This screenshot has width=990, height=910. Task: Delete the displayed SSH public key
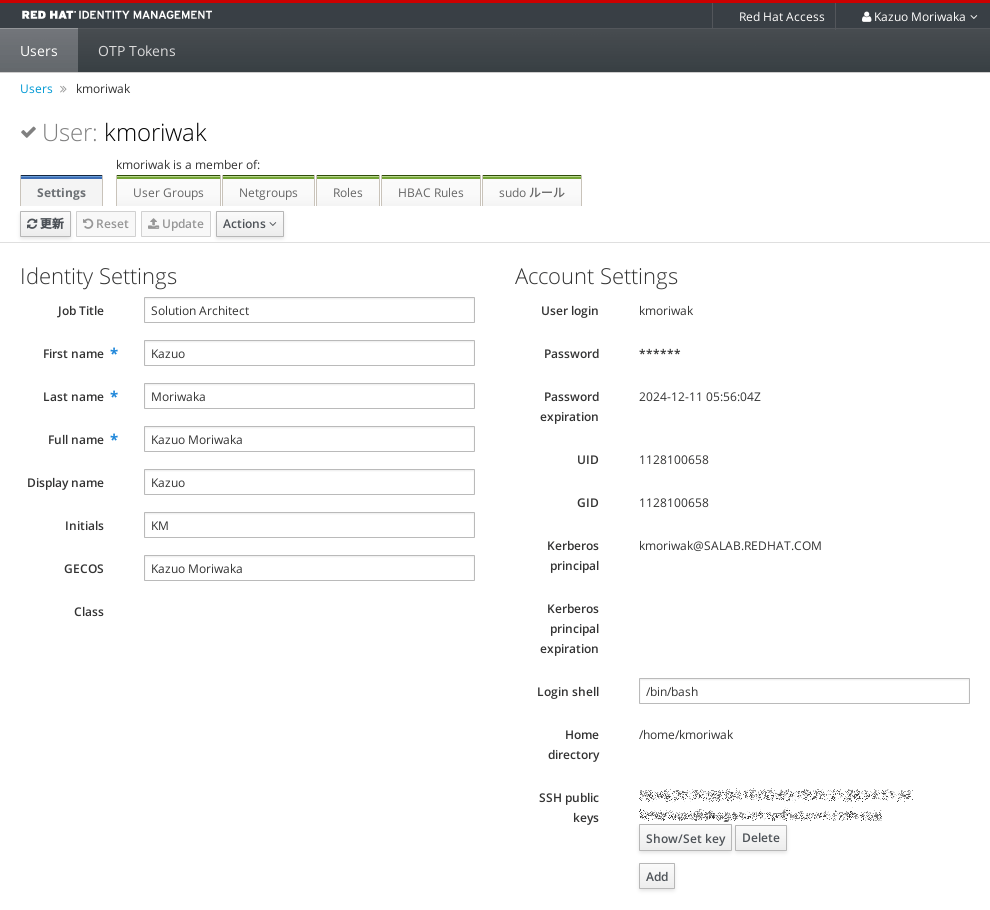pos(760,837)
